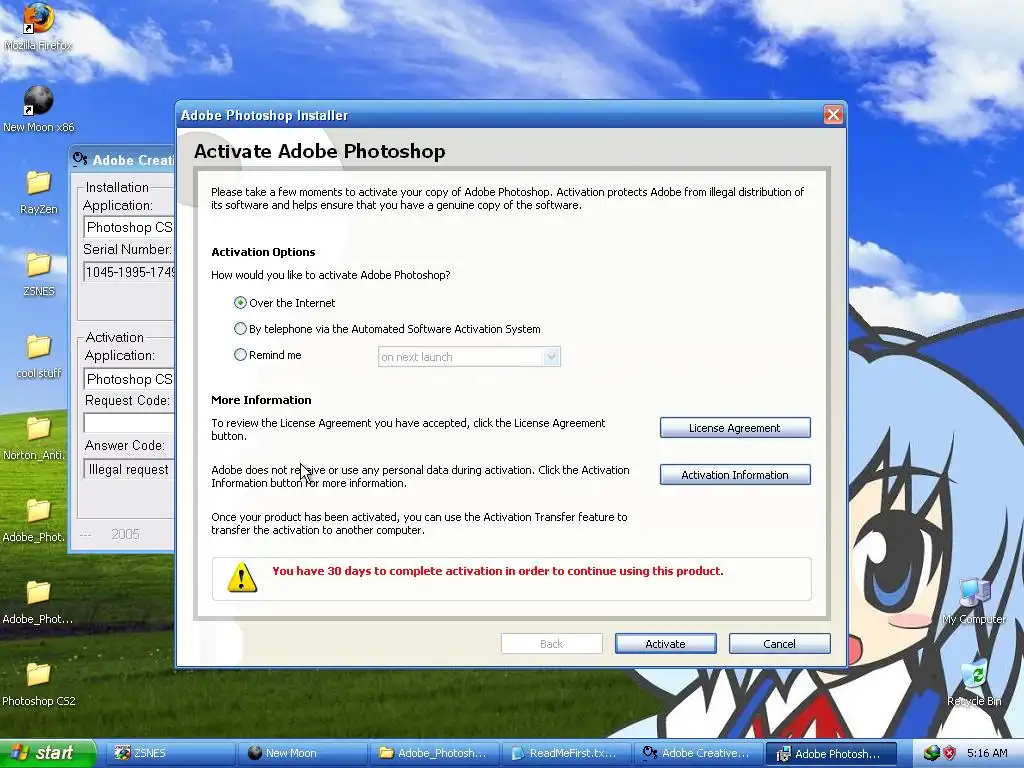Click the green shield system tray icon
This screenshot has width=1024, height=768.
pos(931,753)
